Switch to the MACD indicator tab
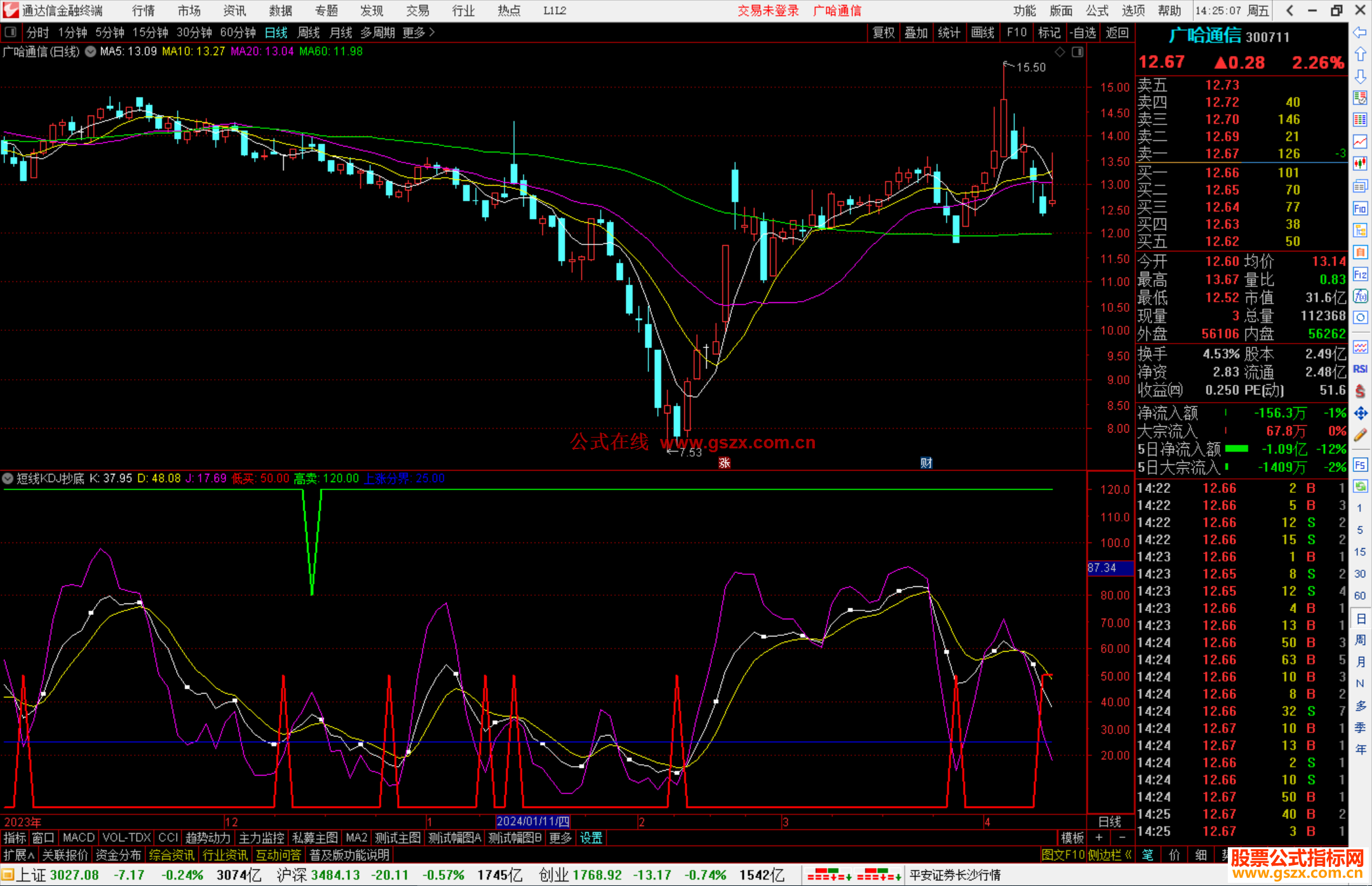The height and width of the screenshot is (886, 1372). [78, 838]
